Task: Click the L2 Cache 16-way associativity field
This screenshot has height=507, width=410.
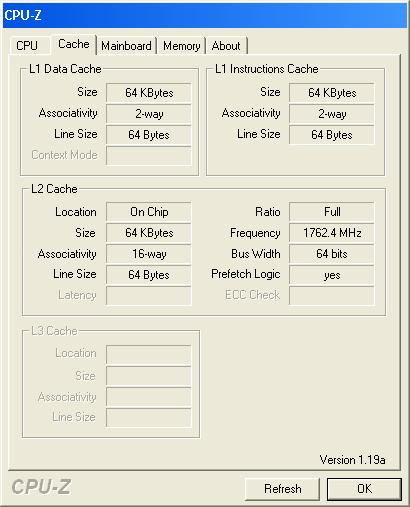Action: pos(149,254)
